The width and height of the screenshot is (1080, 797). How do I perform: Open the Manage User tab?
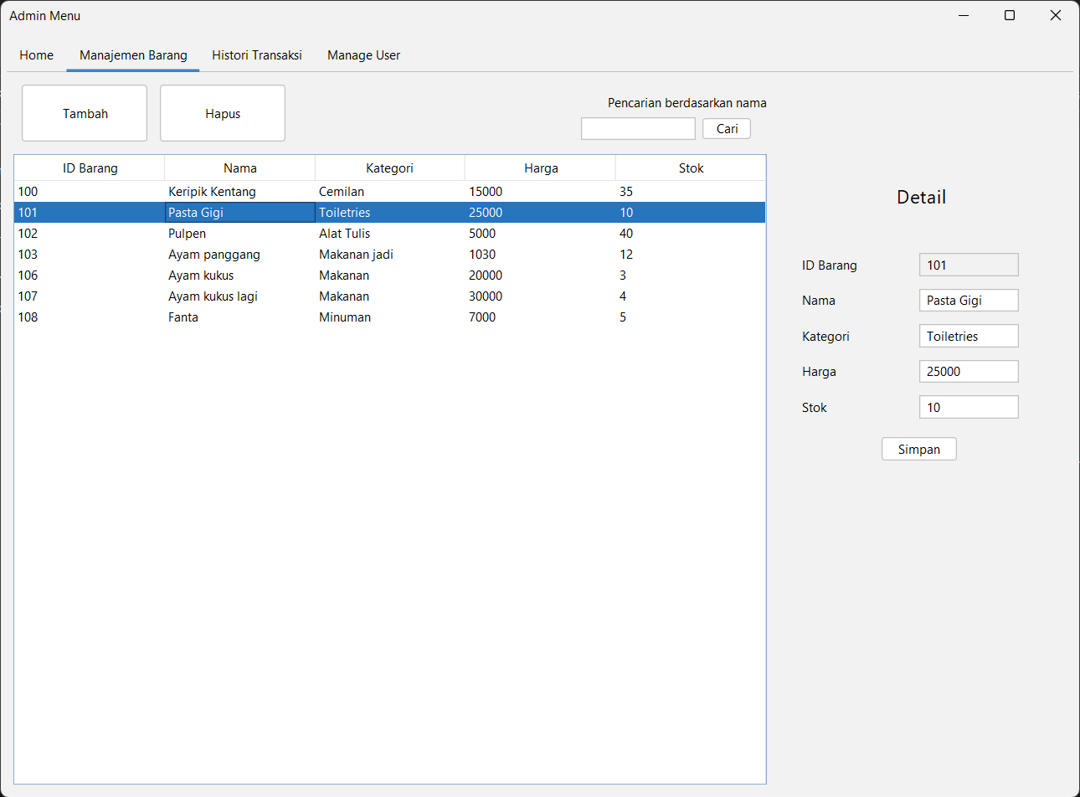[363, 55]
